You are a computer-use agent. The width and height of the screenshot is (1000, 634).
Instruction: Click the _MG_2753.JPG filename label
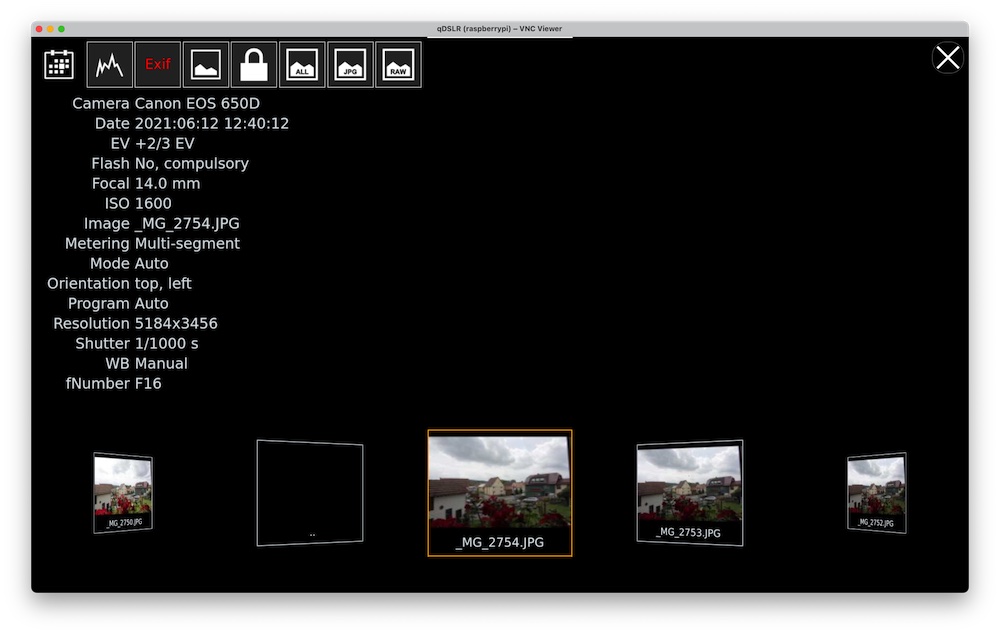click(689, 532)
